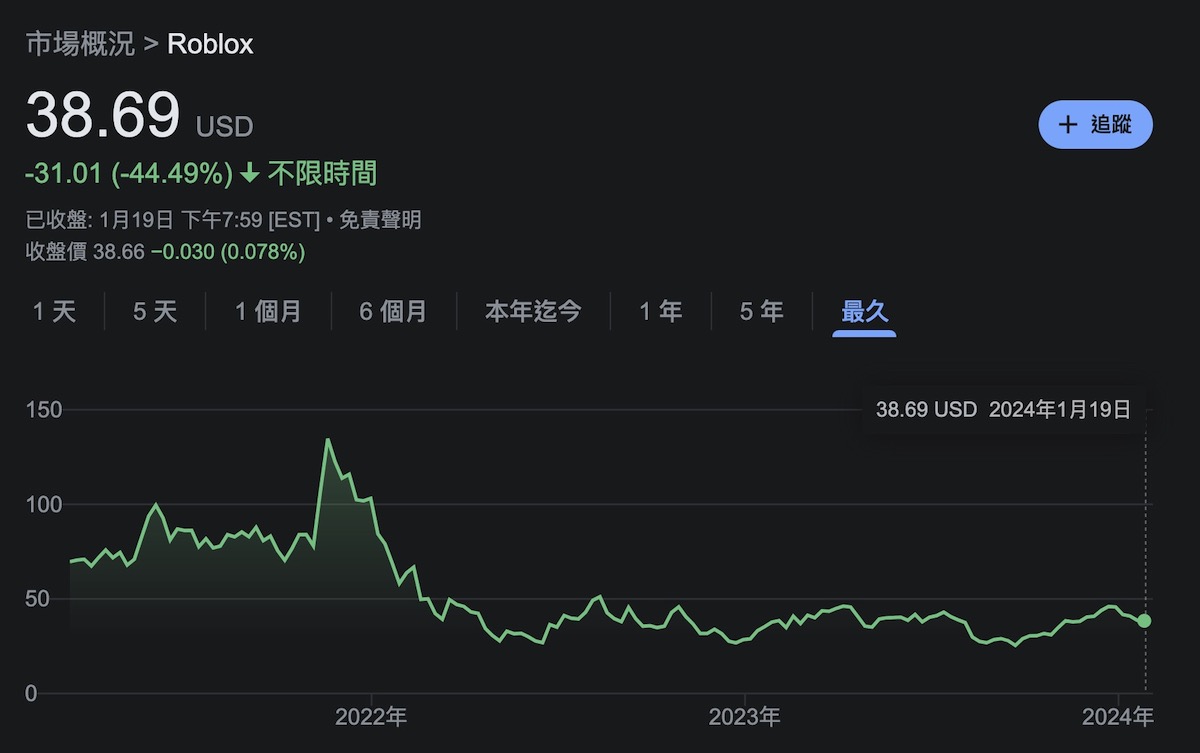Switch to the 1 個月 range tab
Image resolution: width=1200 pixels, height=753 pixels.
pyautogui.click(x=268, y=312)
